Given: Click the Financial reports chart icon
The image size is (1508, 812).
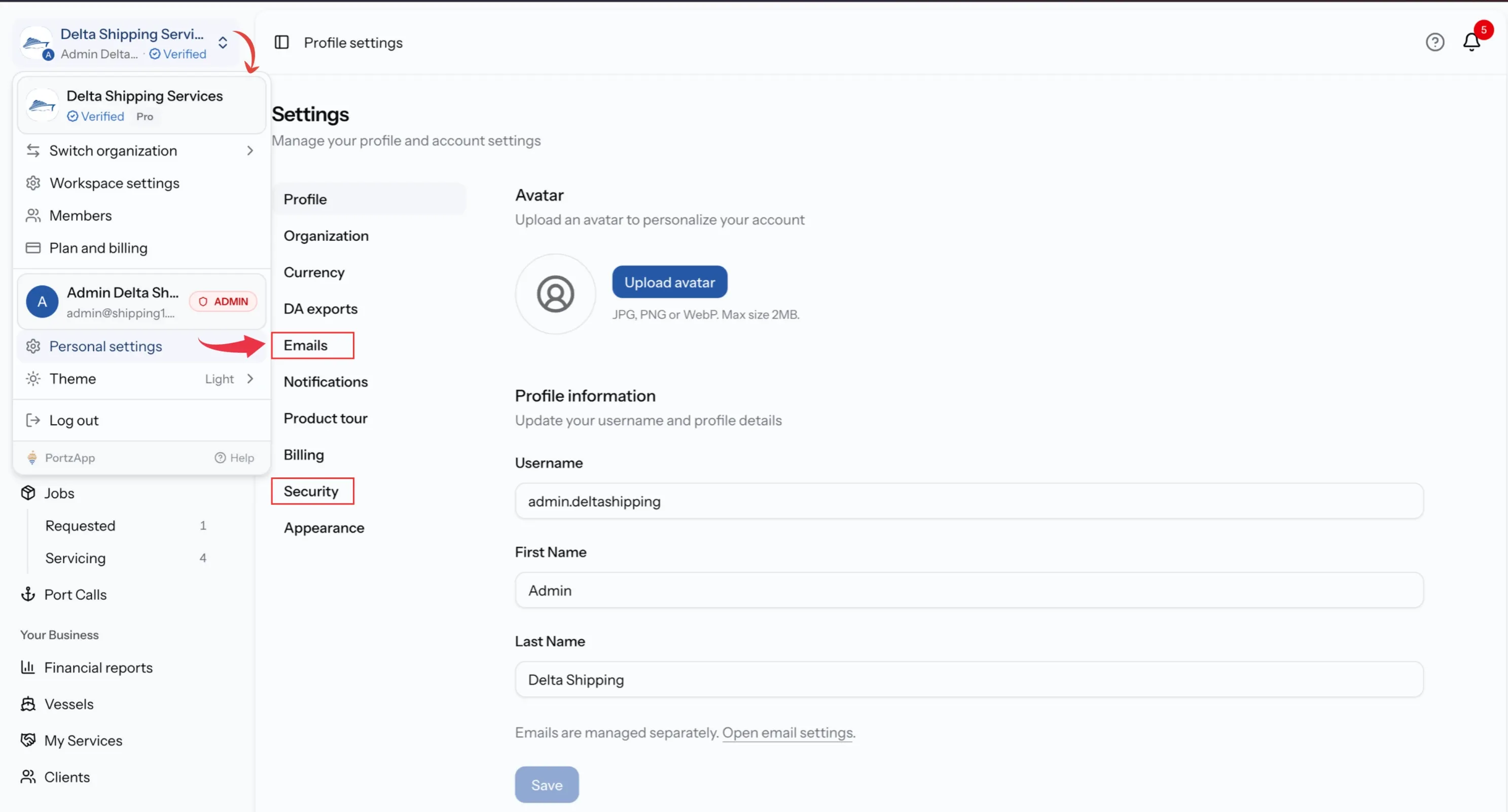Looking at the screenshot, I should point(28,667).
